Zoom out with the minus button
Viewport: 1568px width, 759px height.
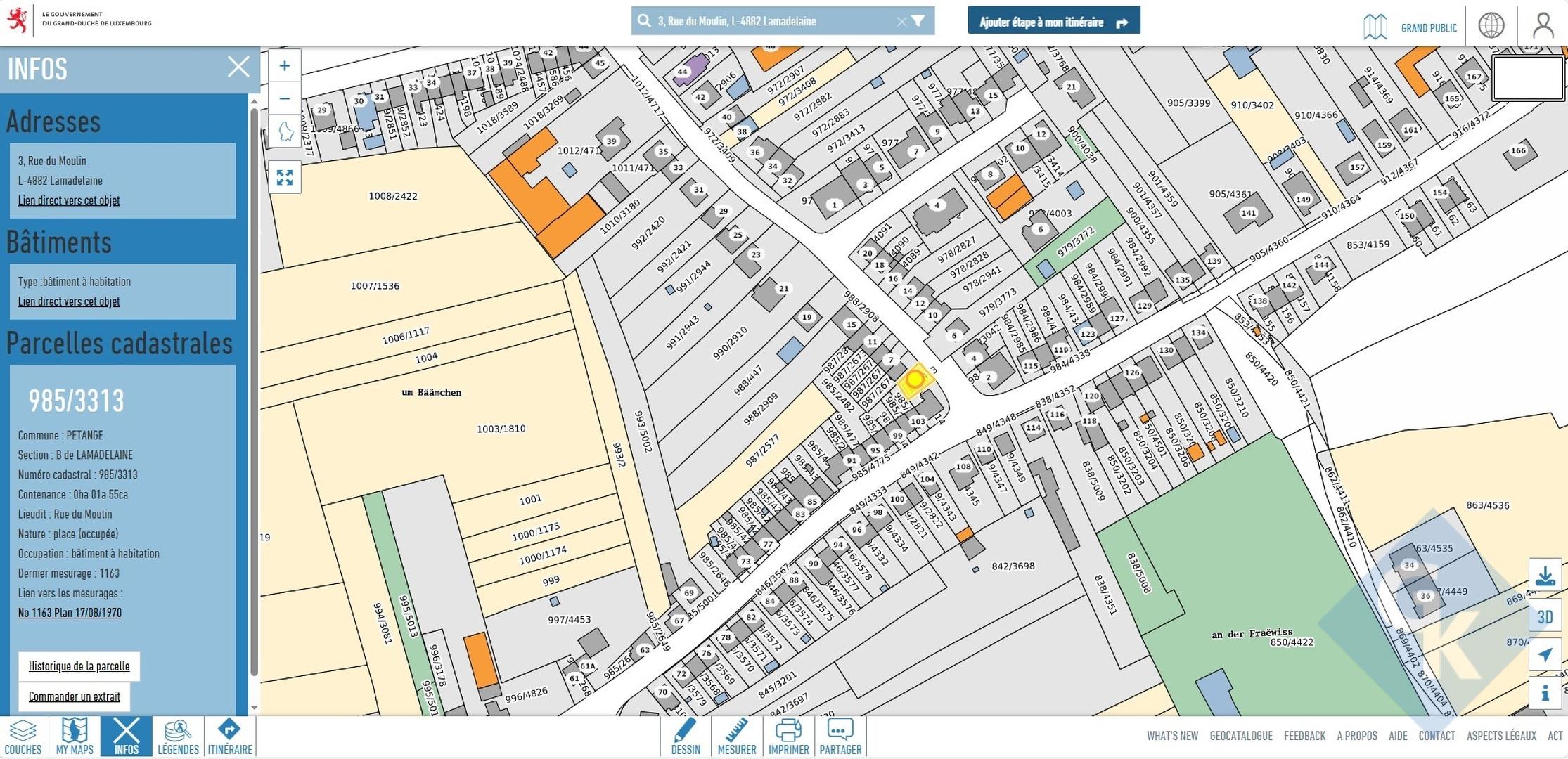point(284,98)
